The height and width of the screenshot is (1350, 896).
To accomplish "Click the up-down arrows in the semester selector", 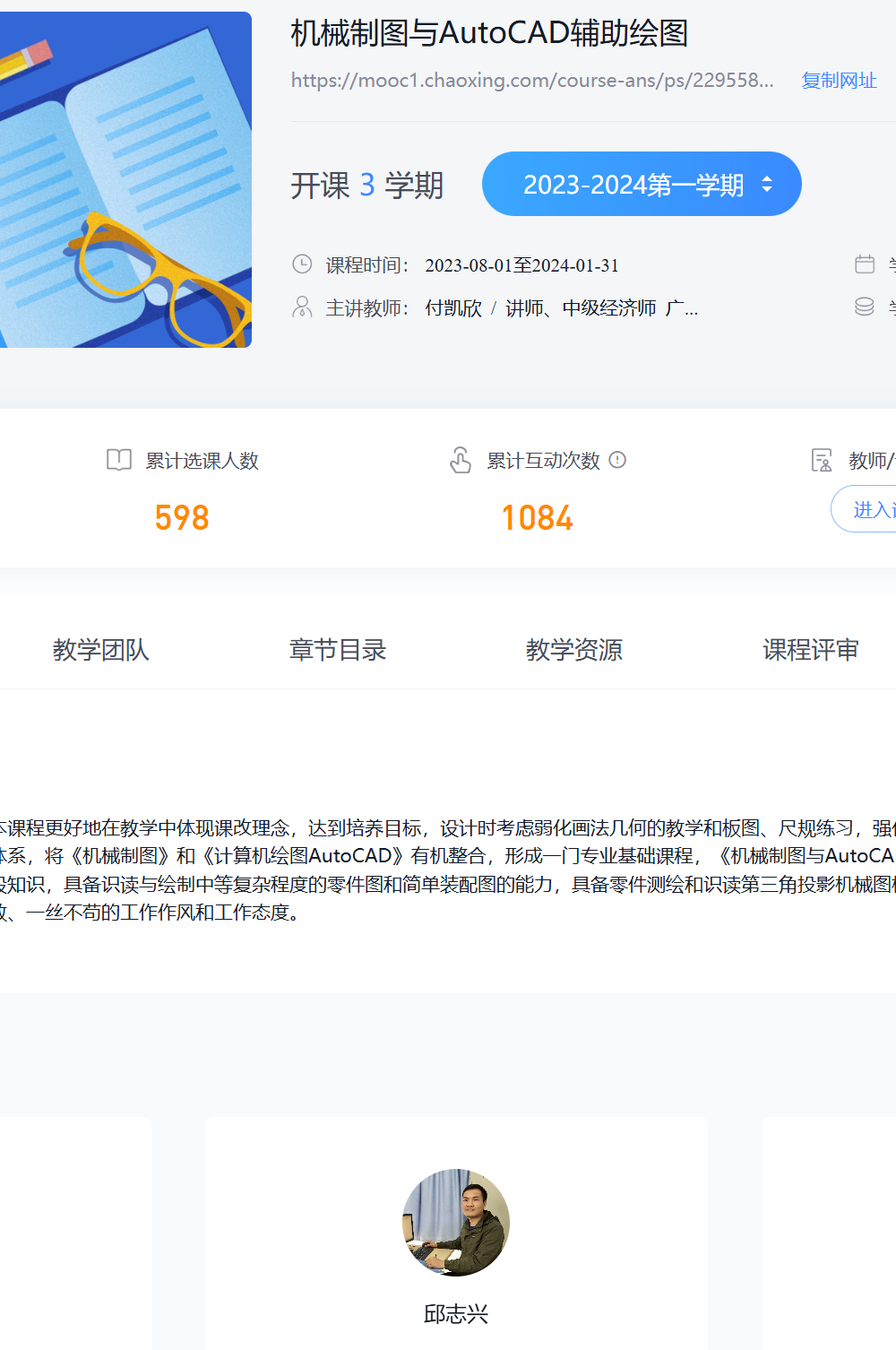I will coord(766,184).
